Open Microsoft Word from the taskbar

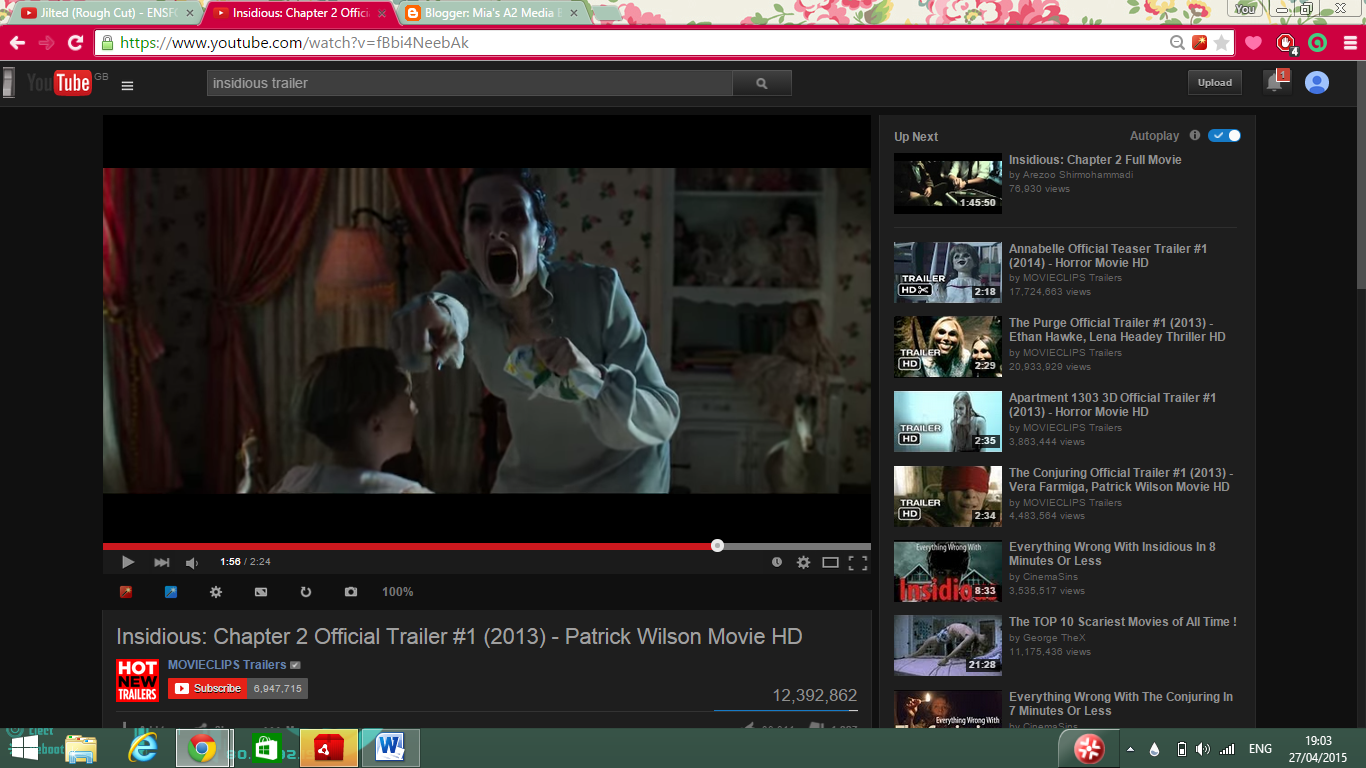point(390,748)
